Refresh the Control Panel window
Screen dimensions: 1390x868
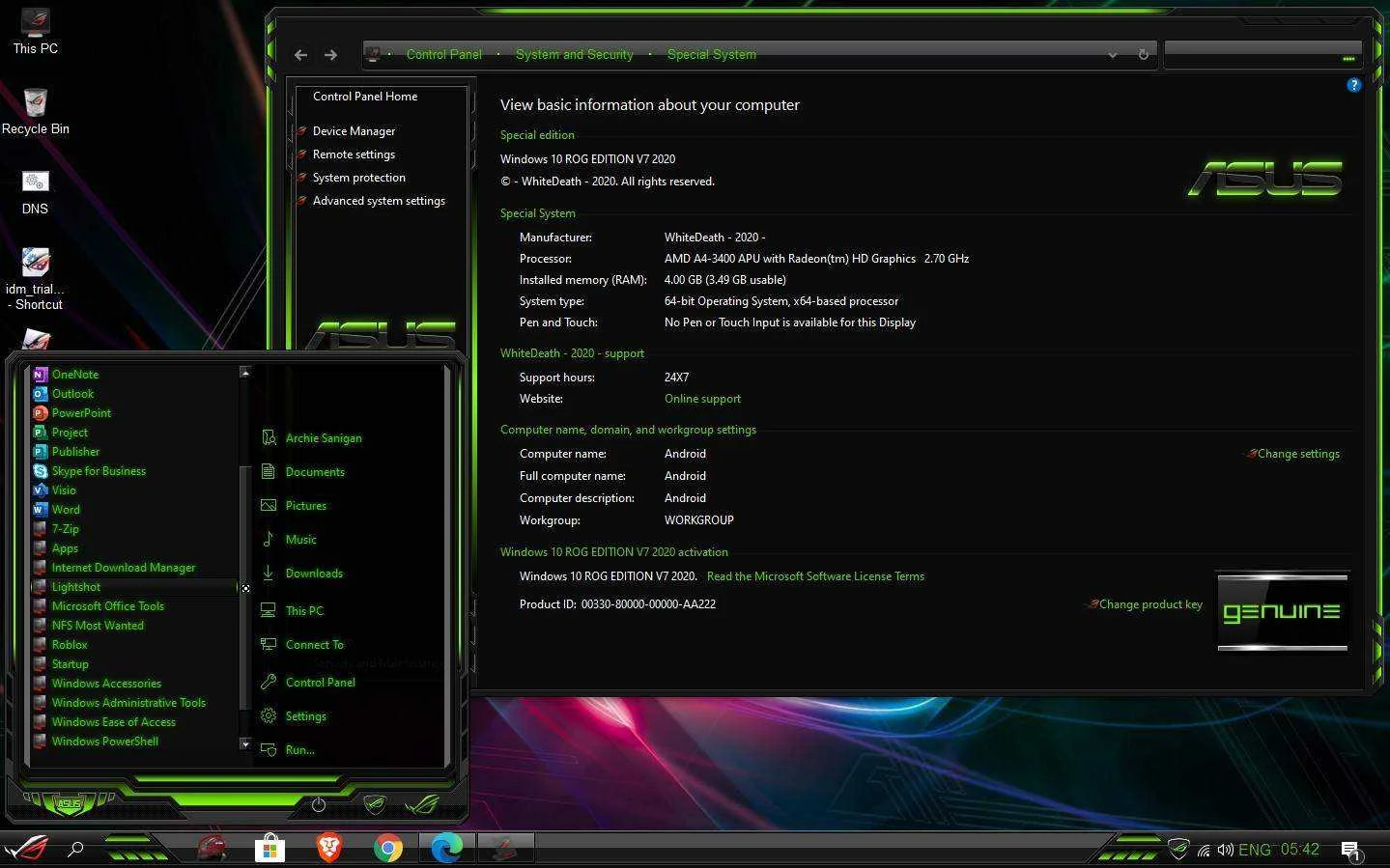point(1143,55)
